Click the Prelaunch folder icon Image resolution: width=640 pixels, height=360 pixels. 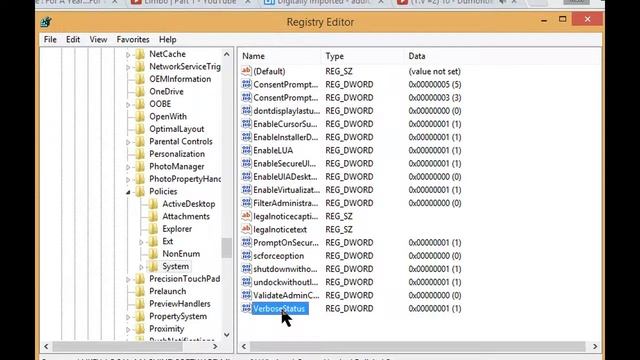click(140, 291)
